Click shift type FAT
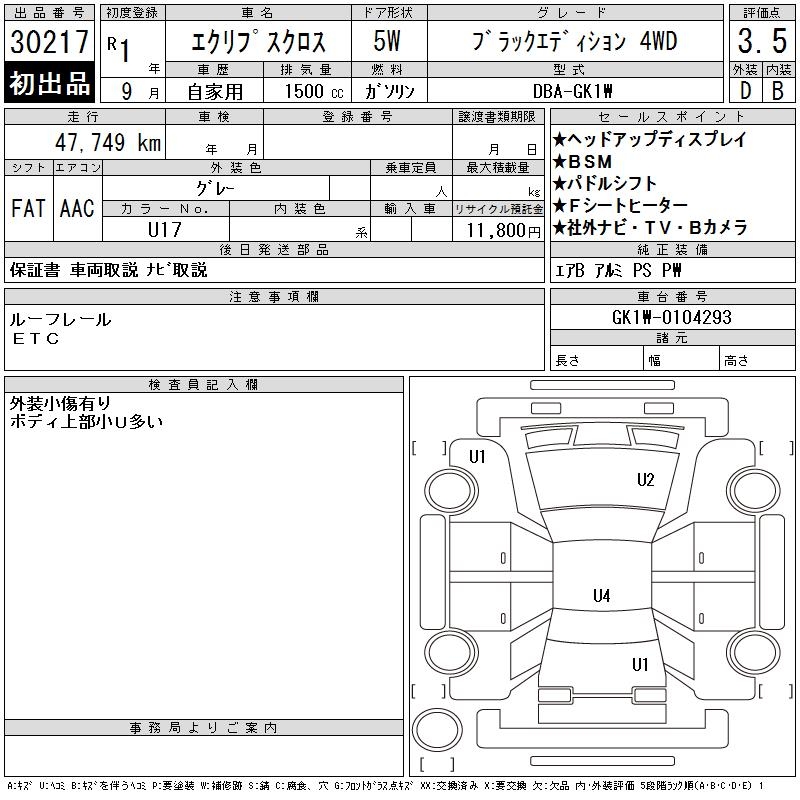Viewport: 800px width, 800px height. pyautogui.click(x=29, y=208)
